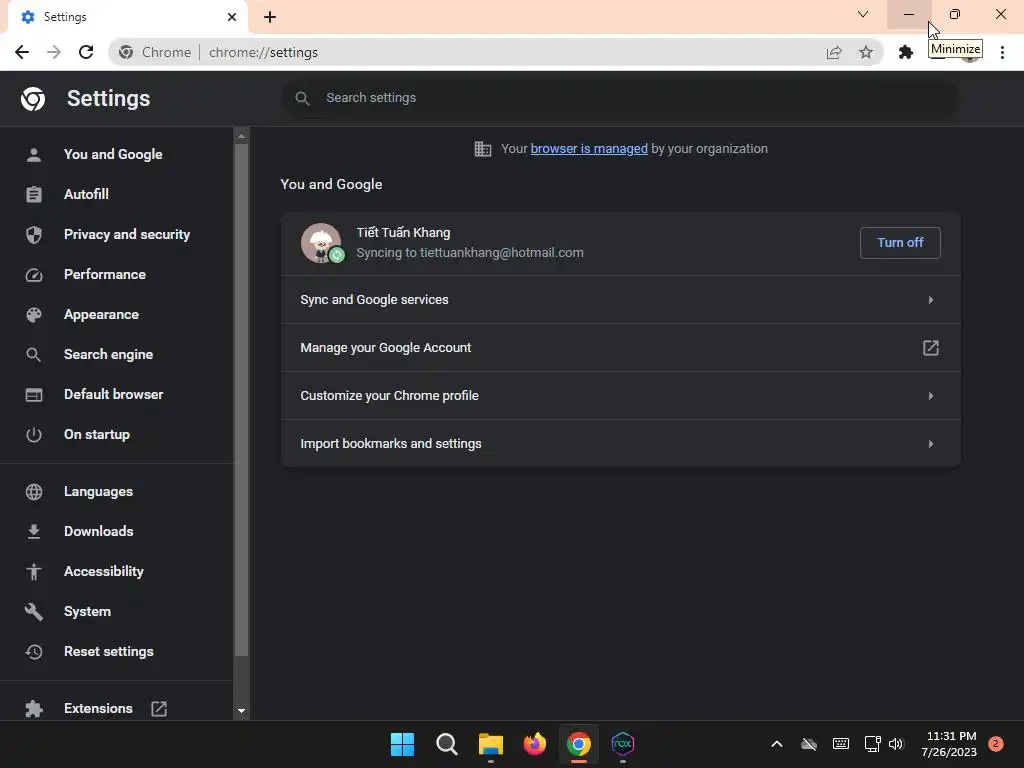Select the Settings browser tab

coord(128,17)
